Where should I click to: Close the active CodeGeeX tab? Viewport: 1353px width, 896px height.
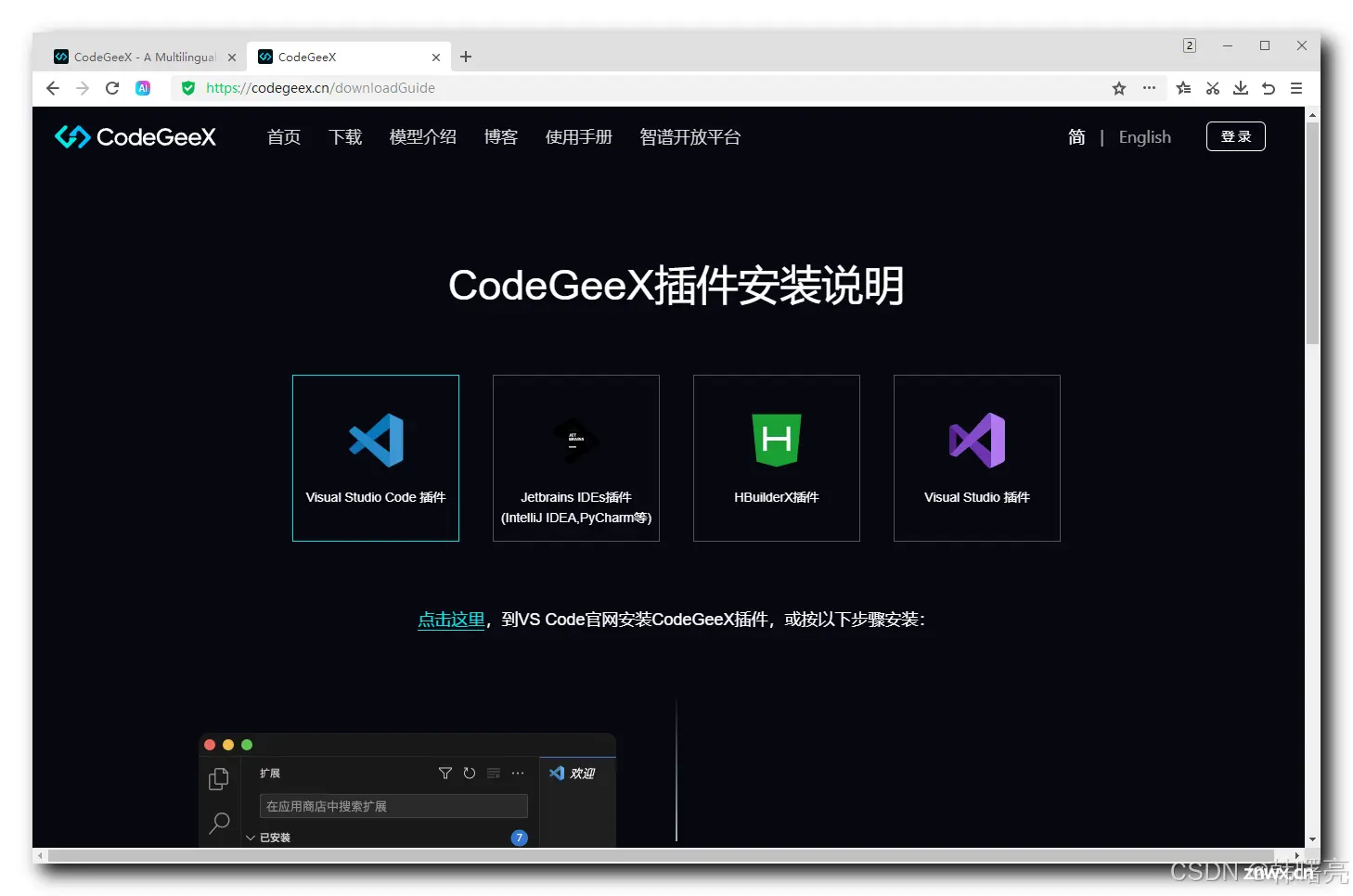pos(436,58)
